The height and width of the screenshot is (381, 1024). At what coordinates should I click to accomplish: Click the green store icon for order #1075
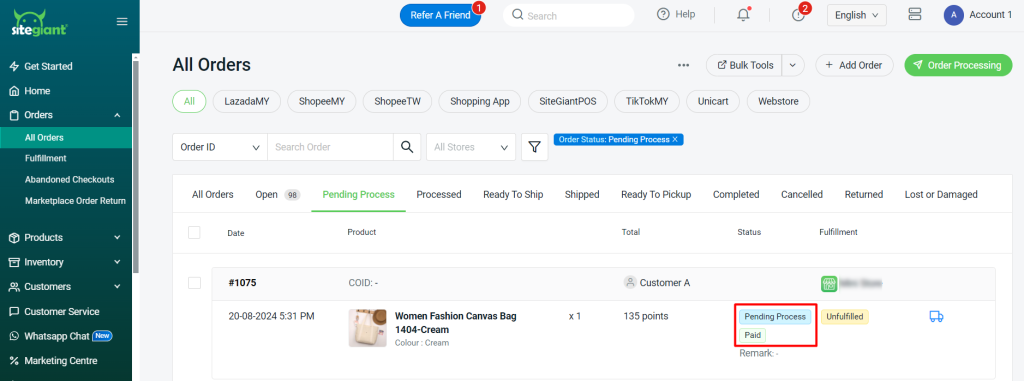point(829,284)
